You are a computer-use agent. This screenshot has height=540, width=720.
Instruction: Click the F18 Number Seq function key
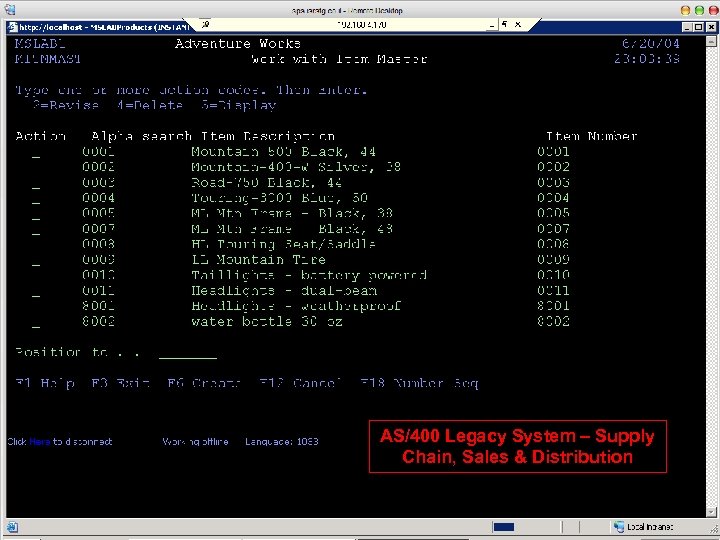click(420, 383)
